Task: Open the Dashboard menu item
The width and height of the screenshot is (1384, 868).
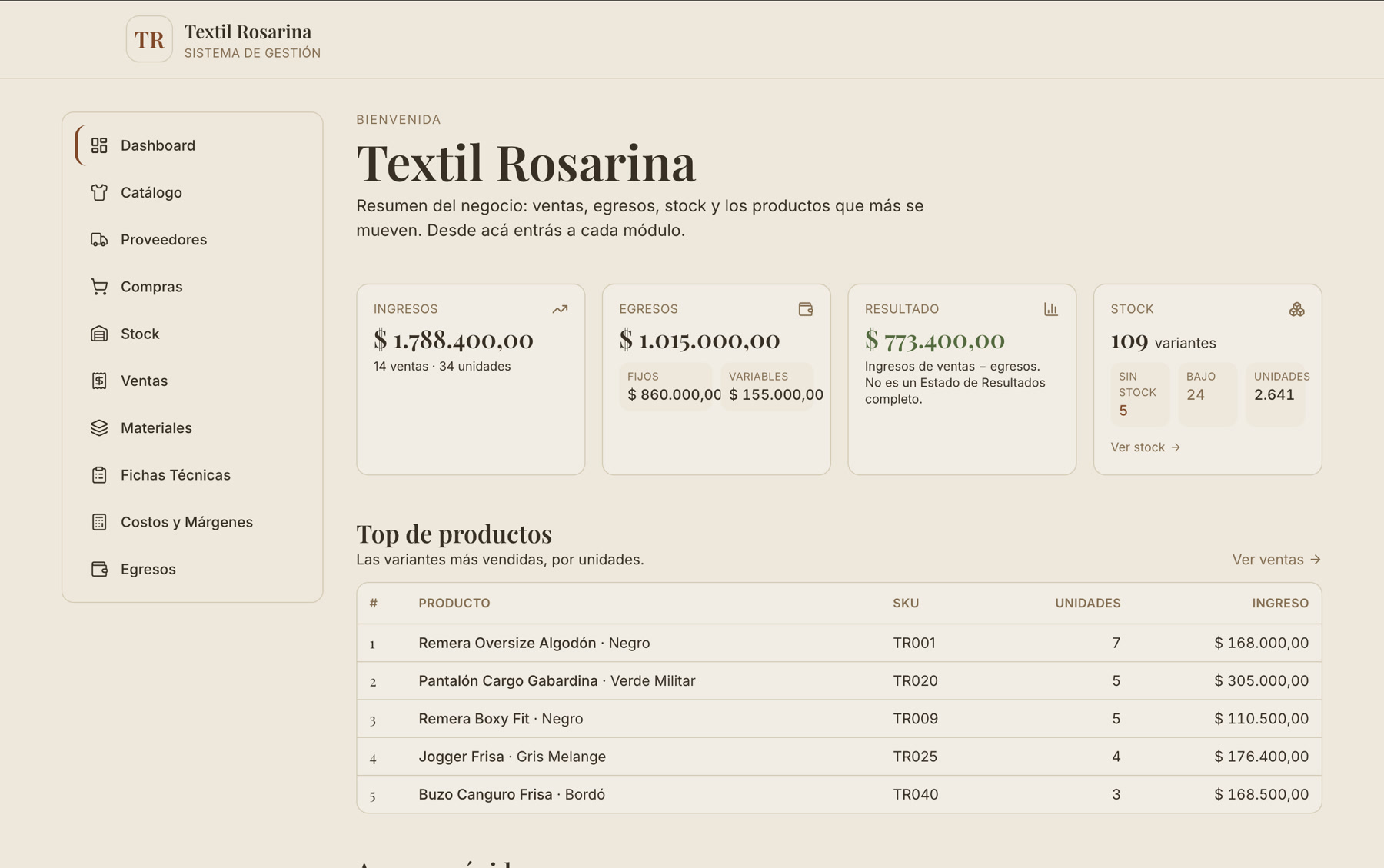Action: [192, 145]
